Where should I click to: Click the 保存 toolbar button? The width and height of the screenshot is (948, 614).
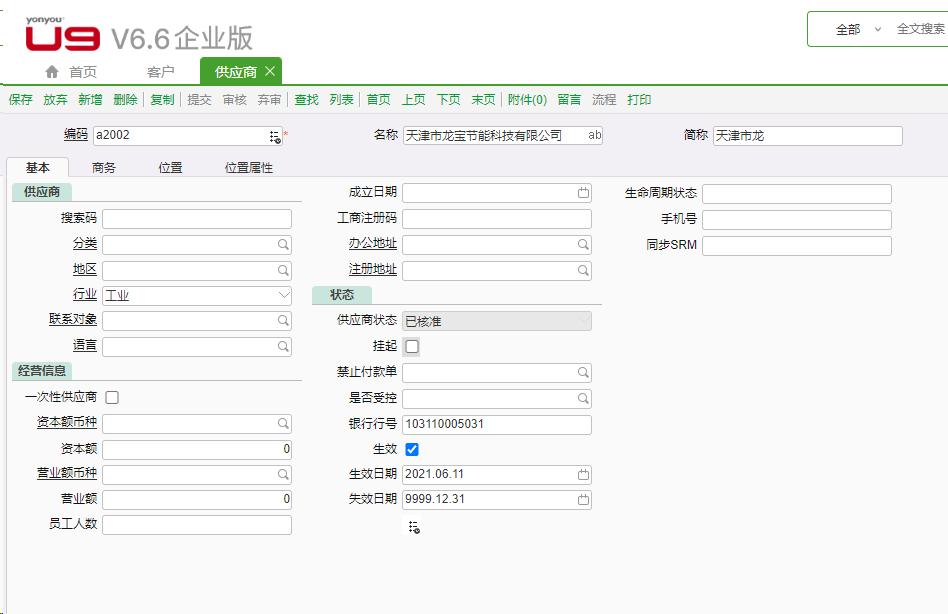tap(20, 99)
